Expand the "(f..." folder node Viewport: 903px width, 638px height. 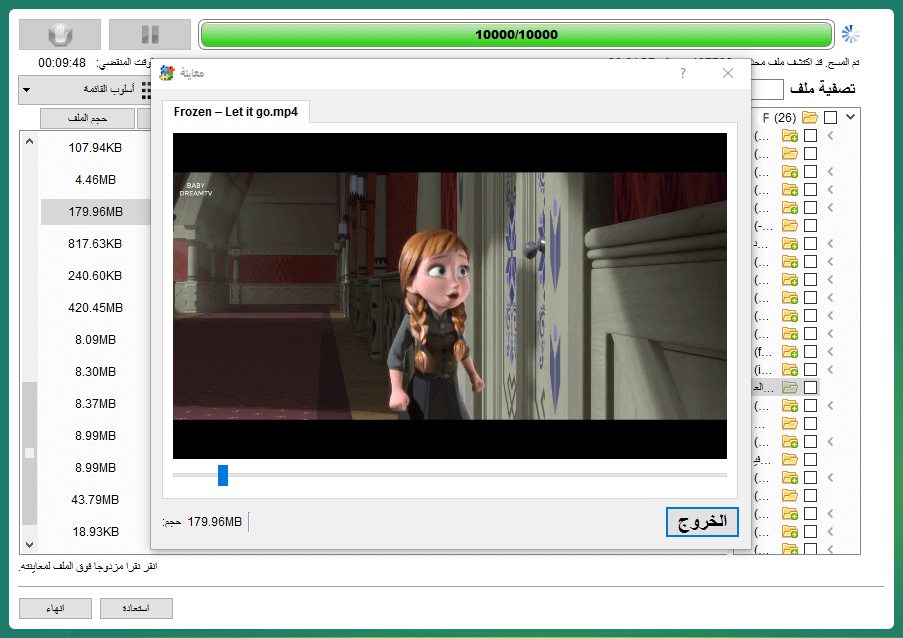(x=830, y=351)
